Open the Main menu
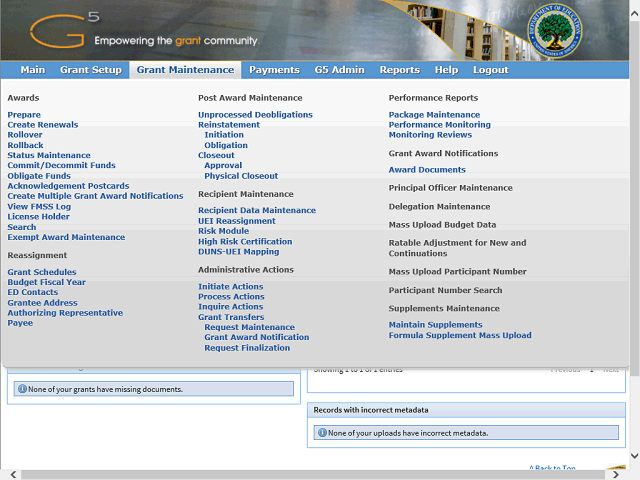The image size is (640, 480). click(x=33, y=70)
